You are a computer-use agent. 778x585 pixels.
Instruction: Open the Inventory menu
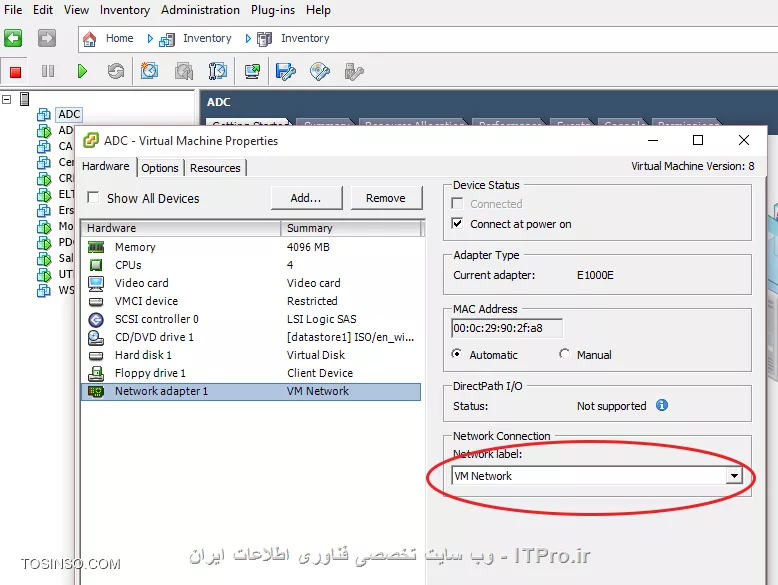125,10
